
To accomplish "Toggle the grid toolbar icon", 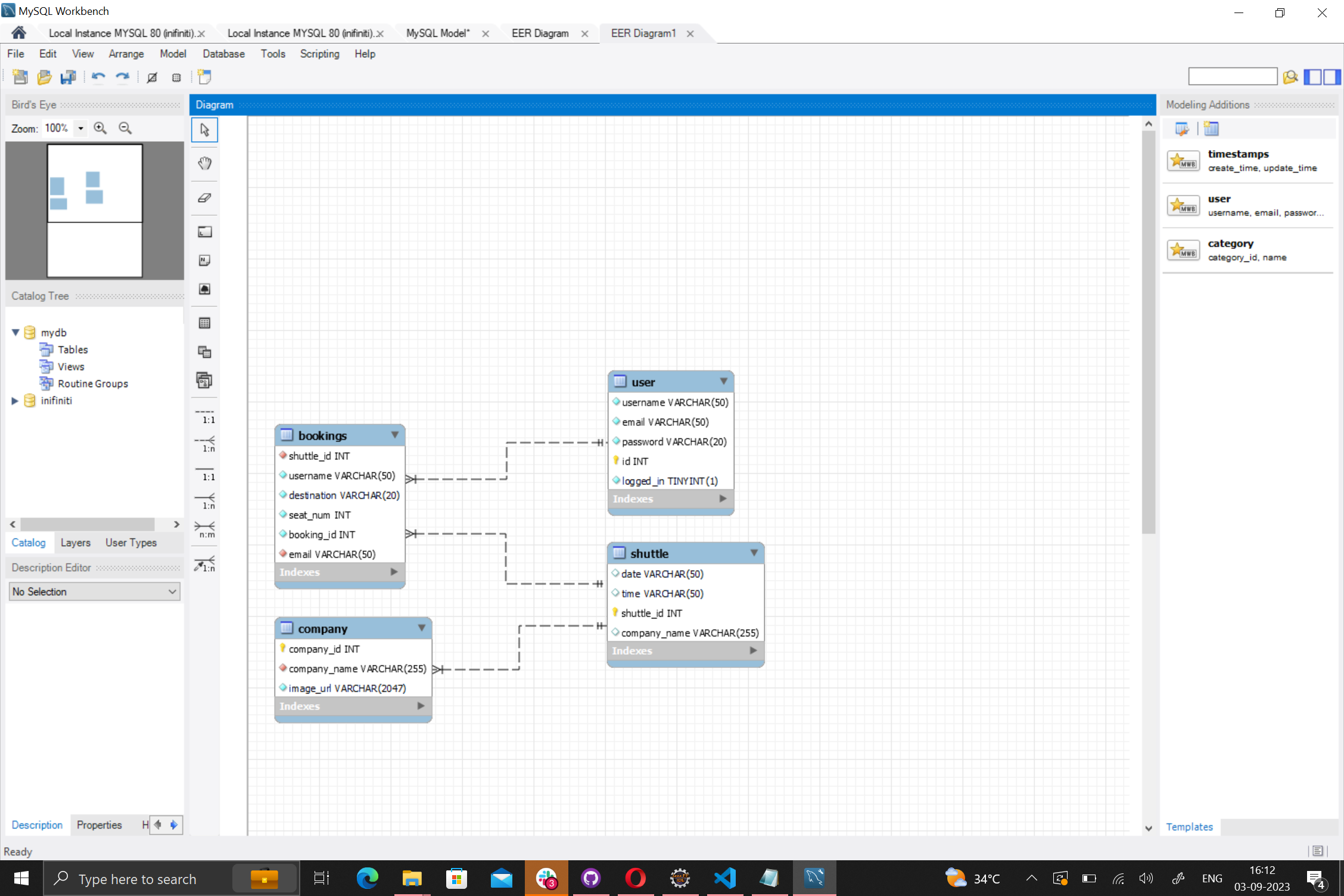I will point(152,77).
